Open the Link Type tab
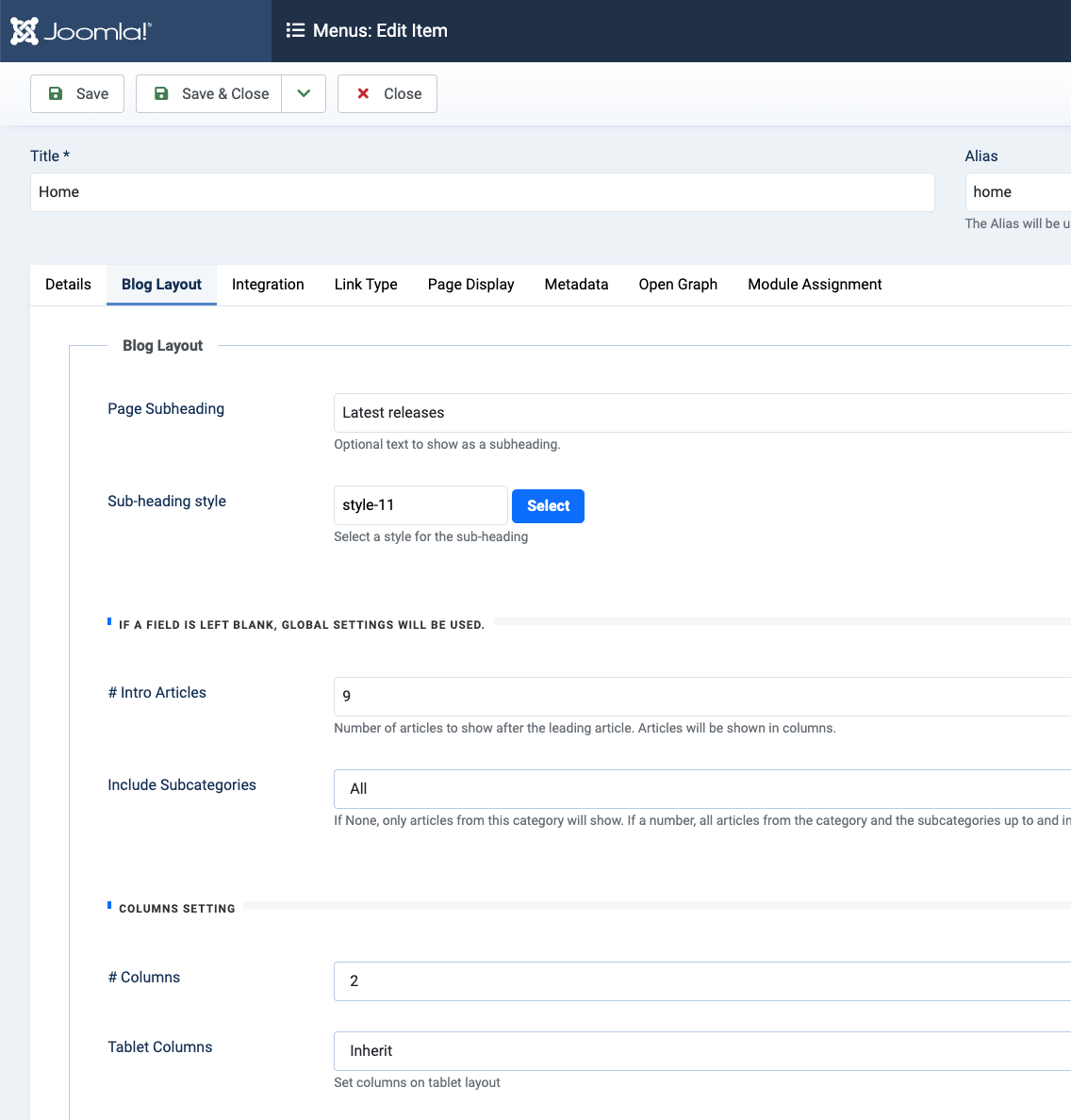The width and height of the screenshot is (1071, 1120). 366,285
